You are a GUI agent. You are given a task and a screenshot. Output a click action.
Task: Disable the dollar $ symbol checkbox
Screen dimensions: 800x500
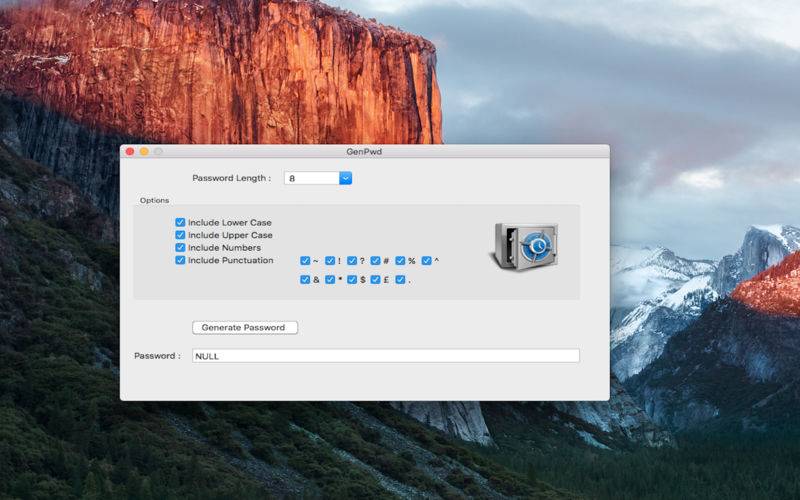tap(352, 280)
